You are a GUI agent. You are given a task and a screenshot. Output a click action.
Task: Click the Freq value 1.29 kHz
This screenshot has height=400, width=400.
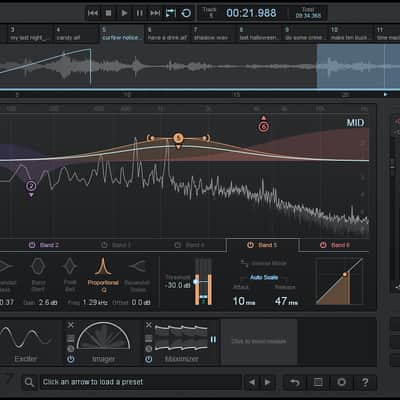(x=94, y=302)
